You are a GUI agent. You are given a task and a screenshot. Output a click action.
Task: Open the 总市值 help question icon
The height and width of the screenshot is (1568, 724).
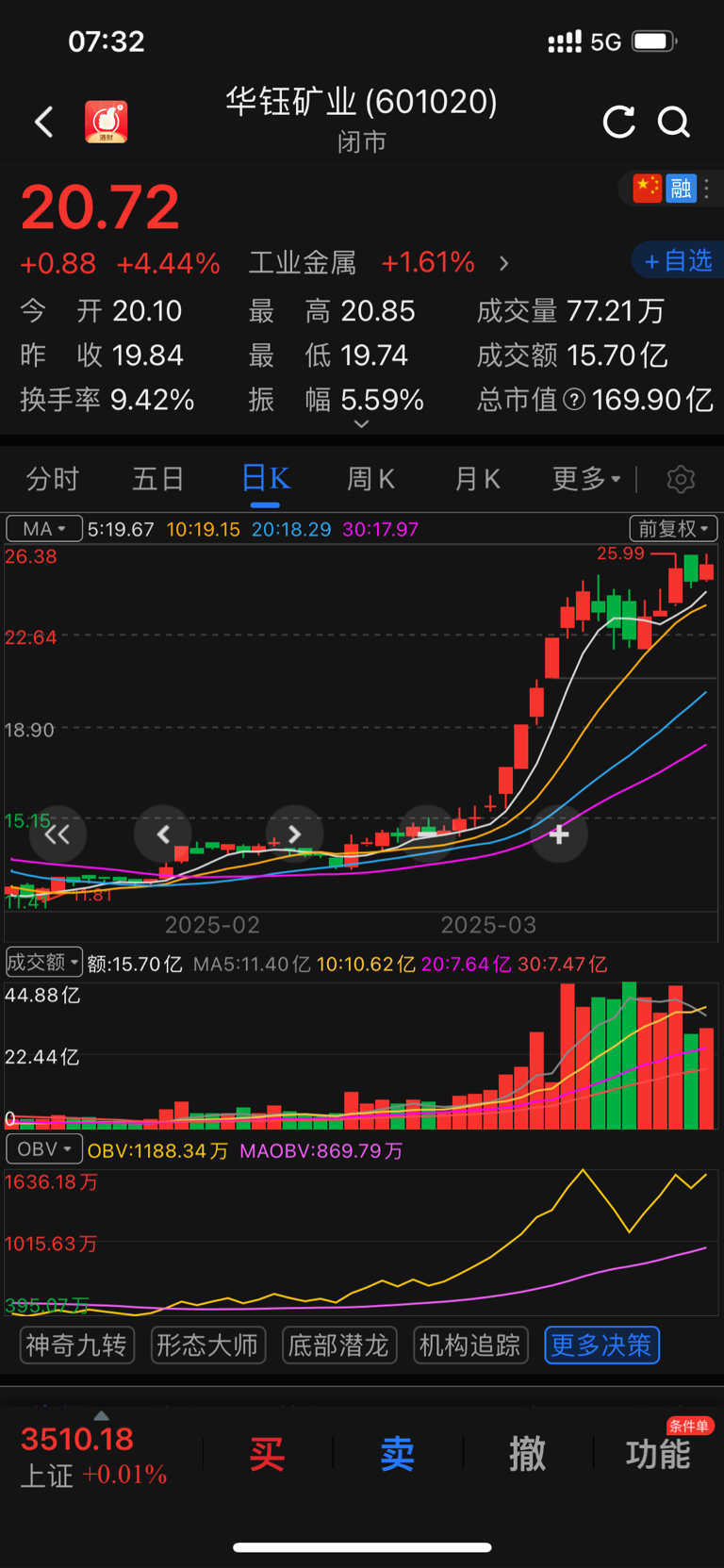click(x=574, y=400)
